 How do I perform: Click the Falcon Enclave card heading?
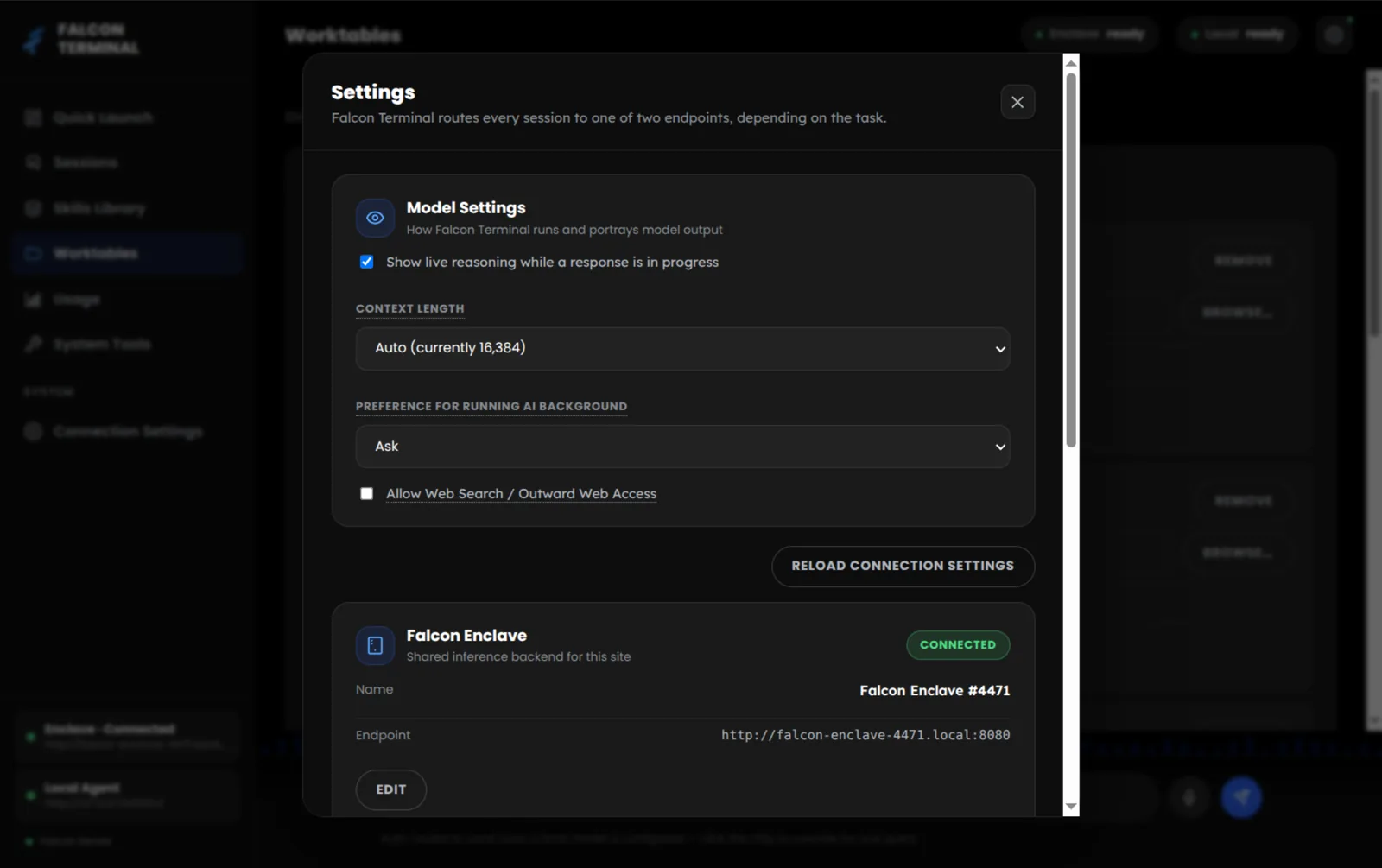click(x=466, y=635)
